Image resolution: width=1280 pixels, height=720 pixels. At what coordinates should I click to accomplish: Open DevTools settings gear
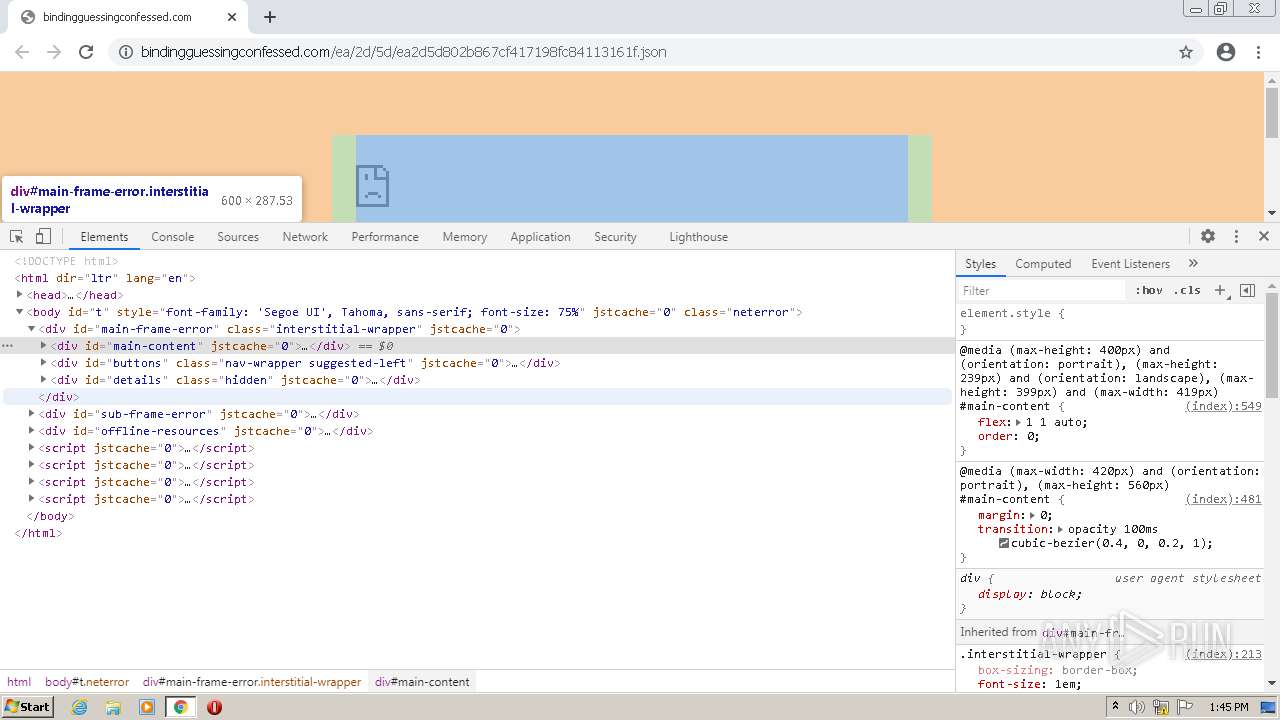click(1208, 237)
